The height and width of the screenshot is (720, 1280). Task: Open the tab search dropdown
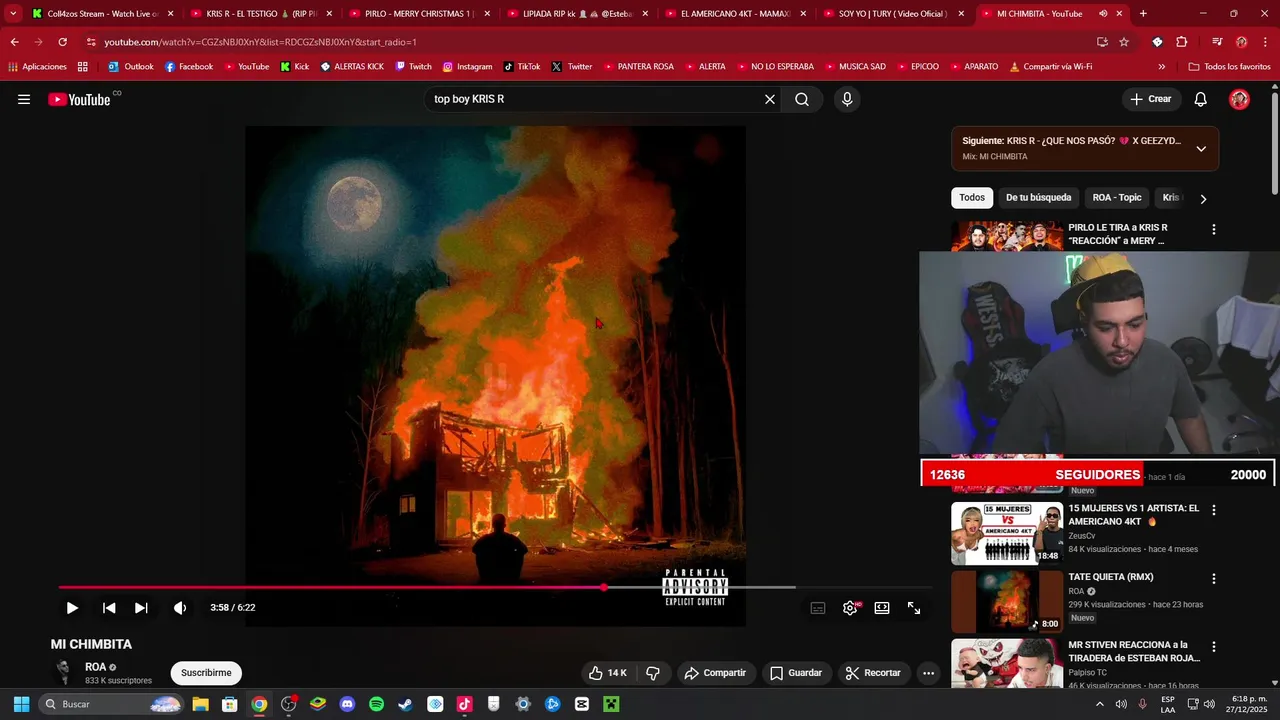pos(12,14)
